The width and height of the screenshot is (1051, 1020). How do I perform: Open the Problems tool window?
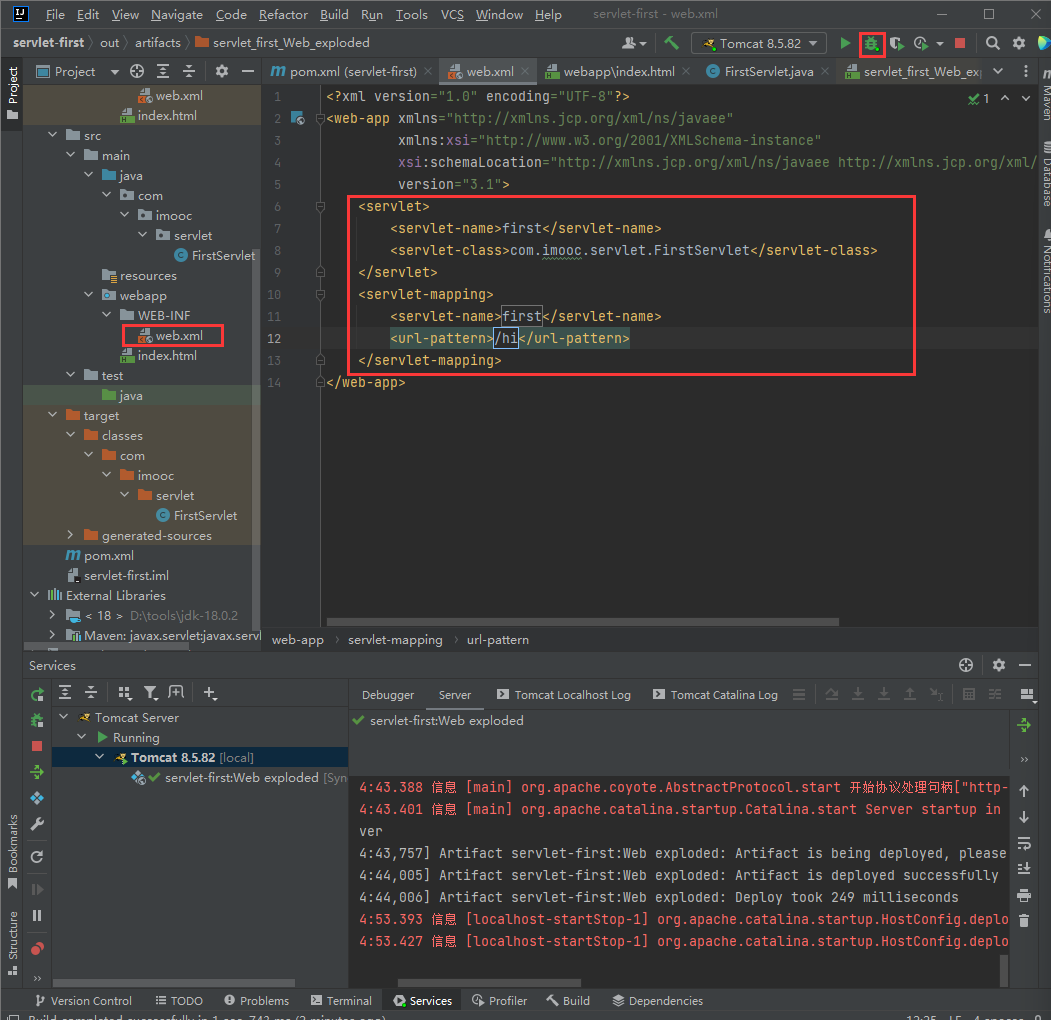point(256,1000)
